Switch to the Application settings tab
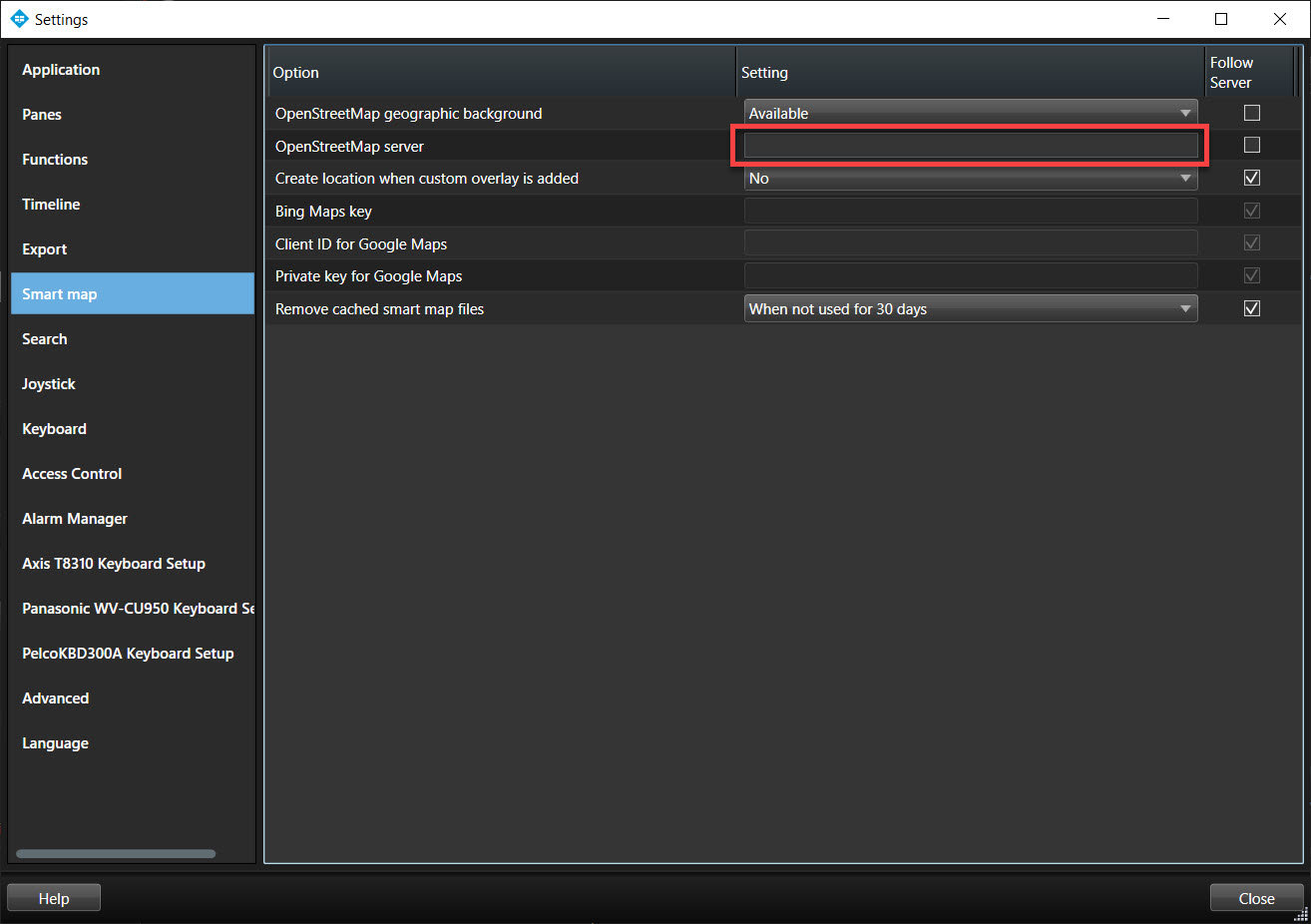Screen dimensions: 1311x924 pos(61,70)
